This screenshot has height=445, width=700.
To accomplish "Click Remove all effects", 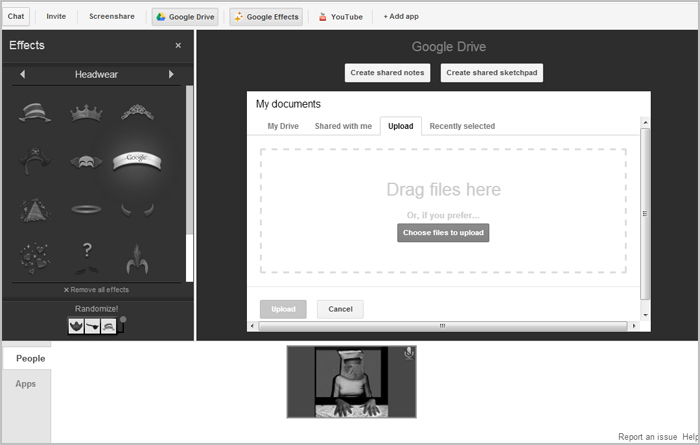I will click(96, 290).
